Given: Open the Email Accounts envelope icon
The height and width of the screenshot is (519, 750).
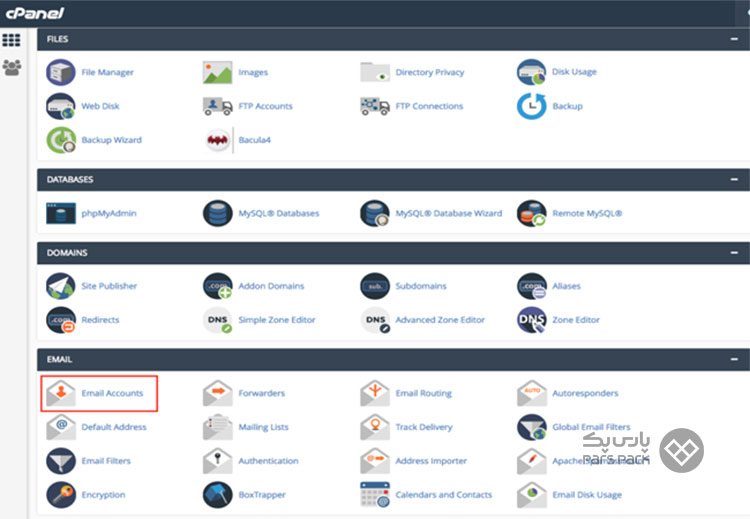Looking at the screenshot, I should pyautogui.click(x=61, y=393).
